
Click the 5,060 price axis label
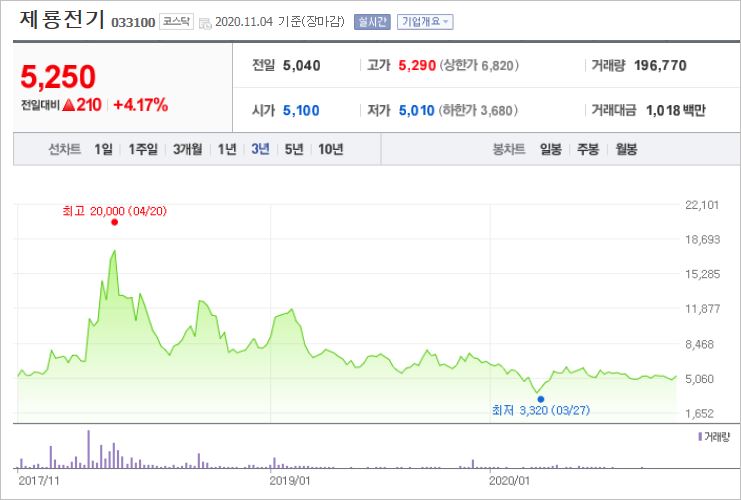tap(699, 379)
